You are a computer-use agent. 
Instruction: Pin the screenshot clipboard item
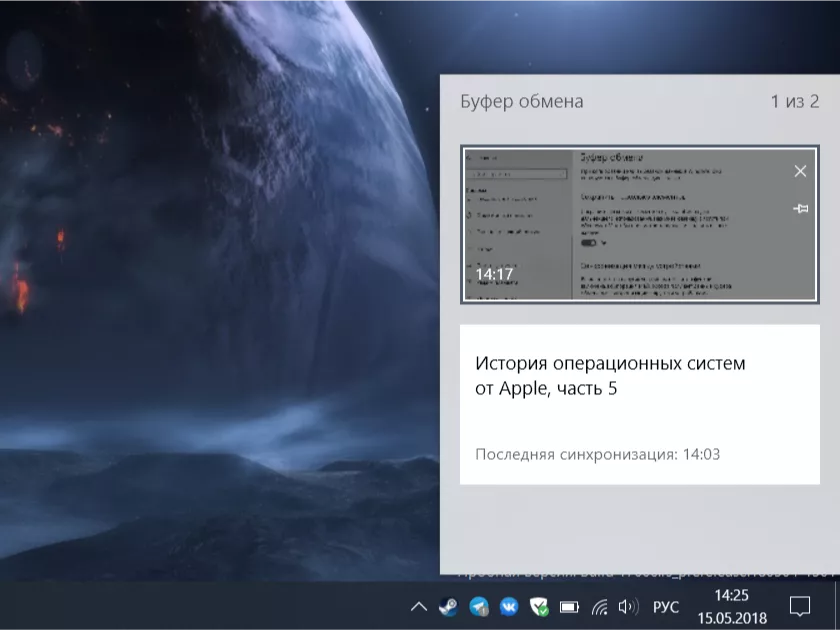[800, 208]
